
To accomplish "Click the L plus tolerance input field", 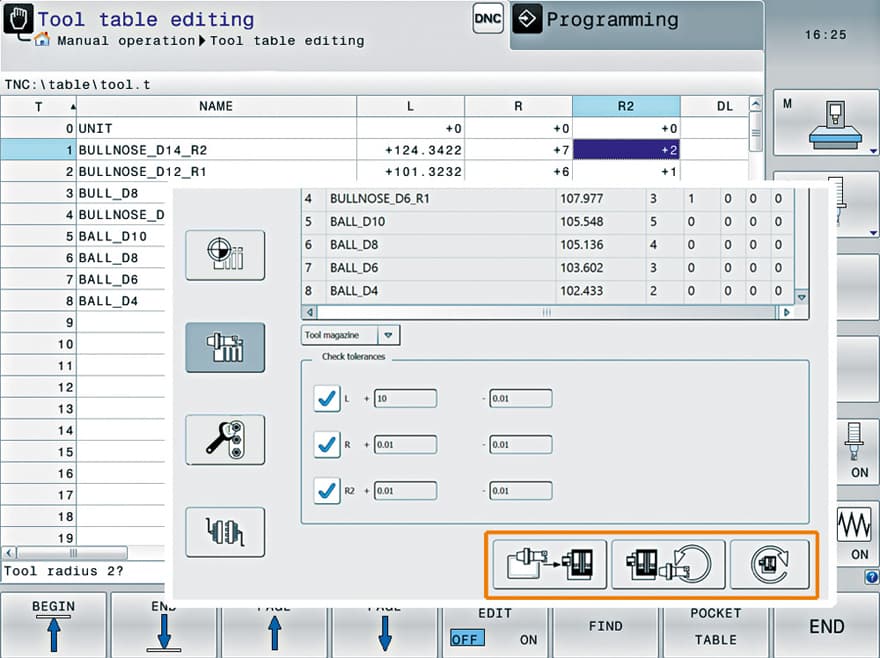I will (405, 398).
